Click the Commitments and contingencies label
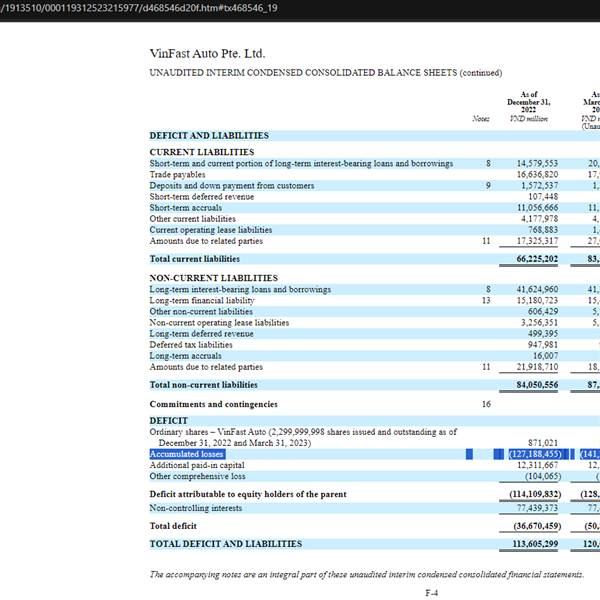600x600 pixels. click(214, 404)
